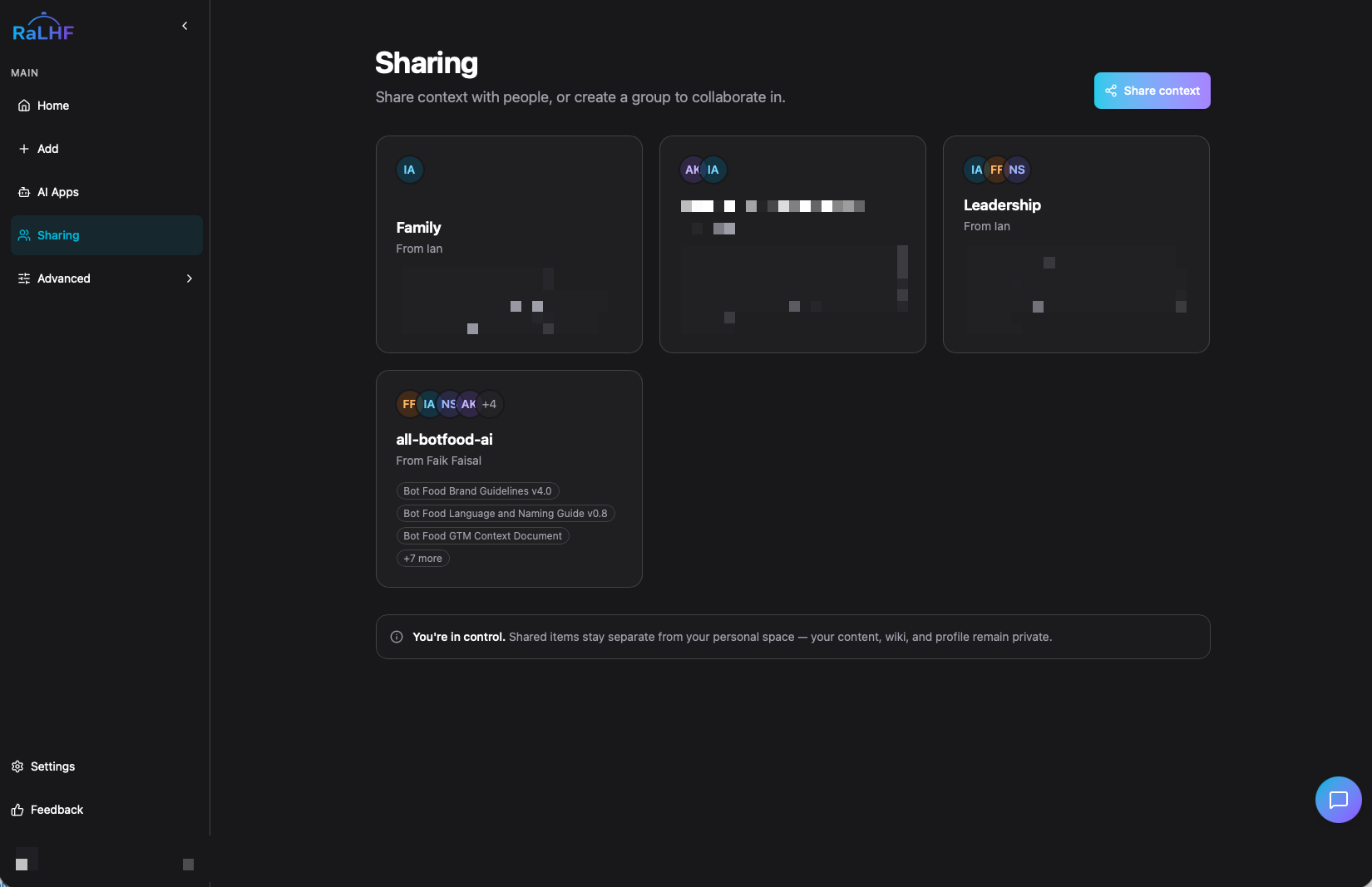Open the Home page

coord(106,106)
